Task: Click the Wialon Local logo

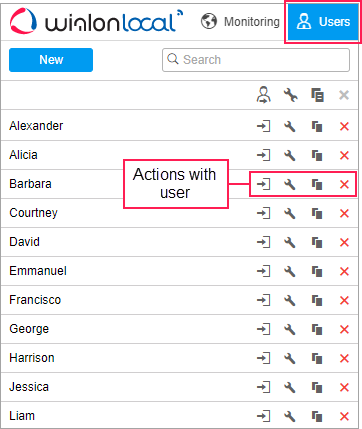Action: coord(96,21)
